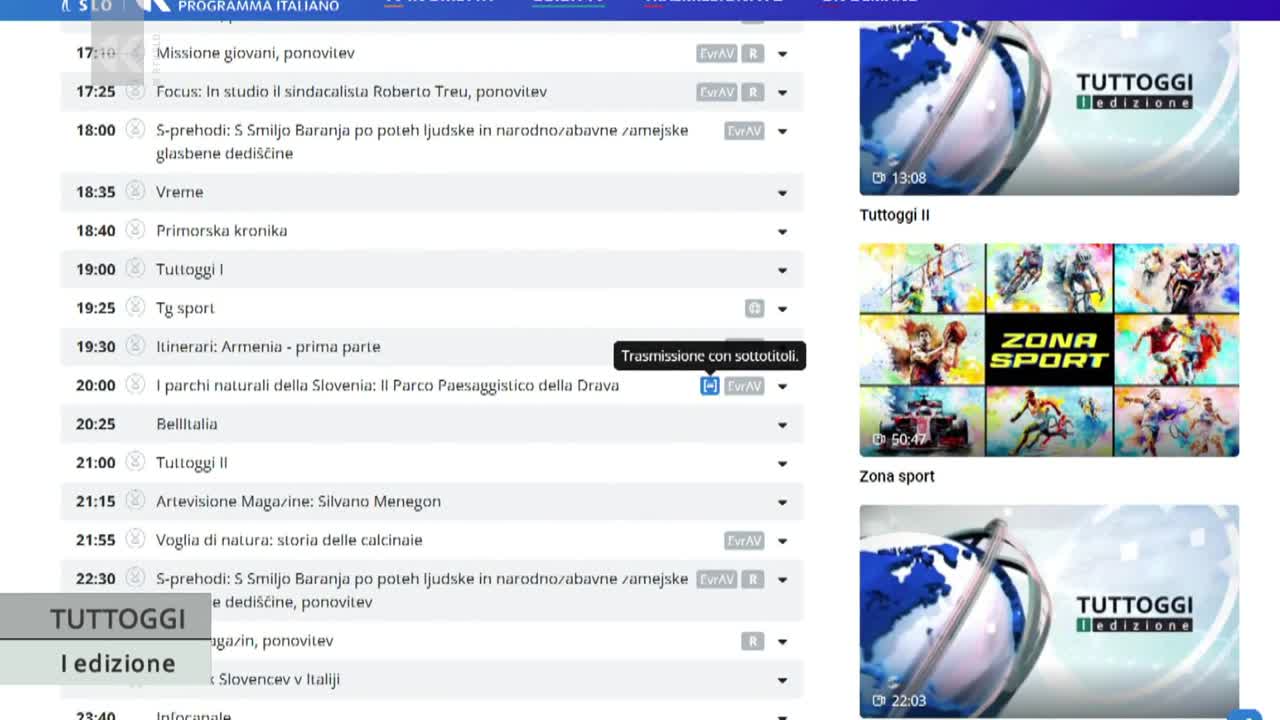Click the 'Tuttoggi II' schedule row title
This screenshot has width=1280, height=720.
click(191, 463)
